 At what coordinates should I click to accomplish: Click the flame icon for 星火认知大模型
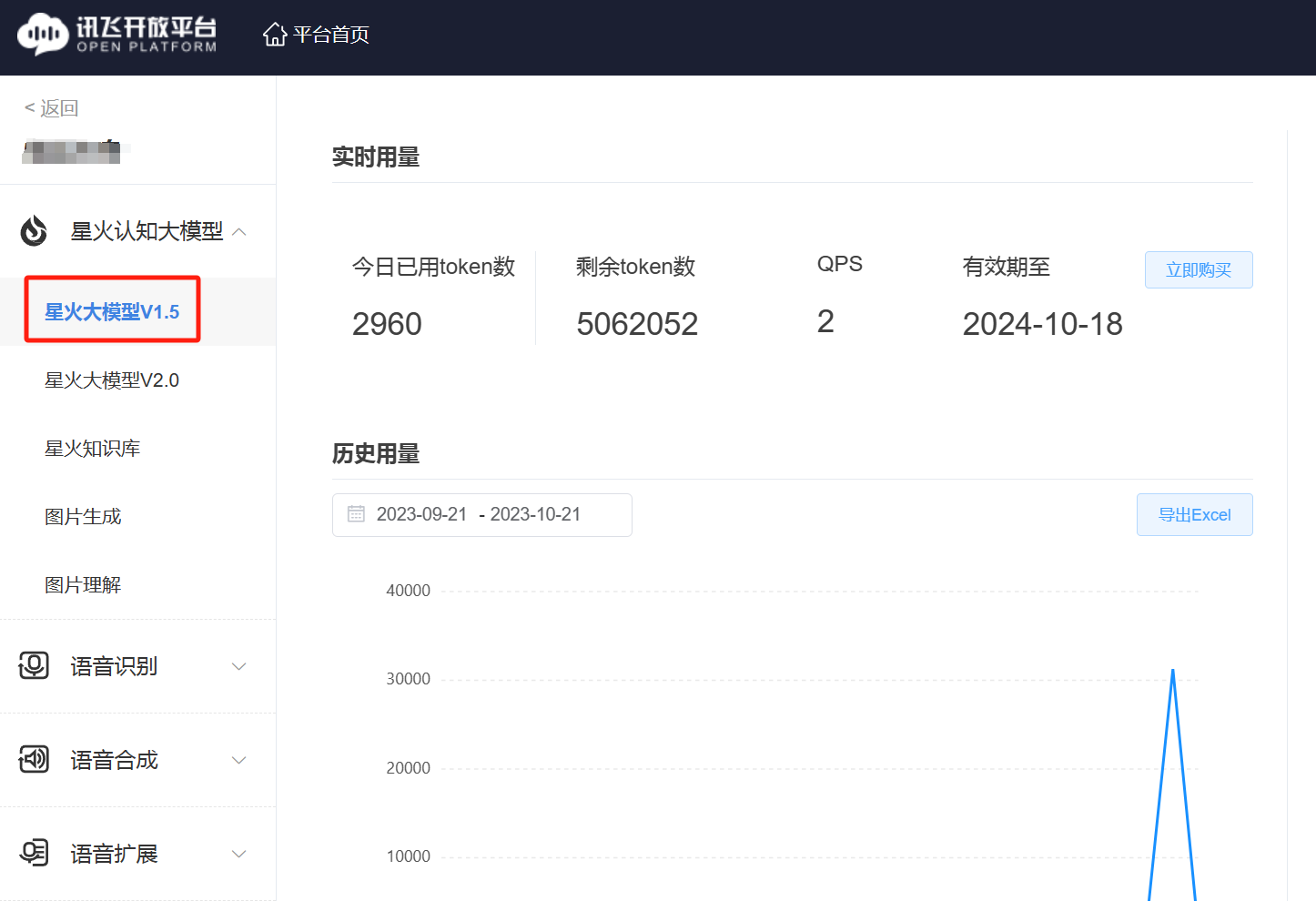tap(35, 231)
